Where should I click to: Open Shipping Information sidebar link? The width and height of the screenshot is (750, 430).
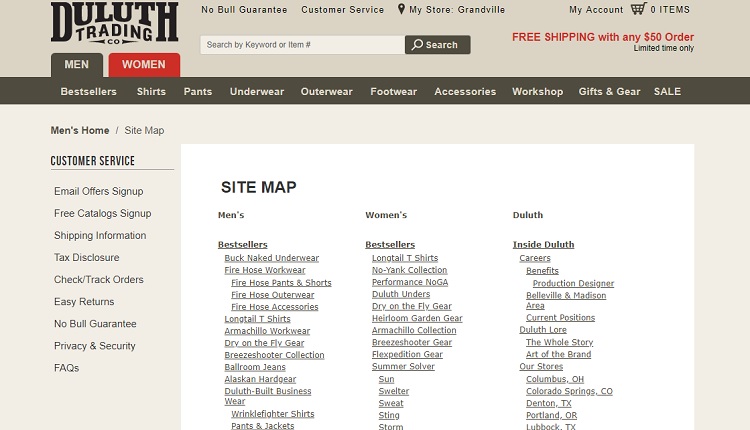click(100, 235)
